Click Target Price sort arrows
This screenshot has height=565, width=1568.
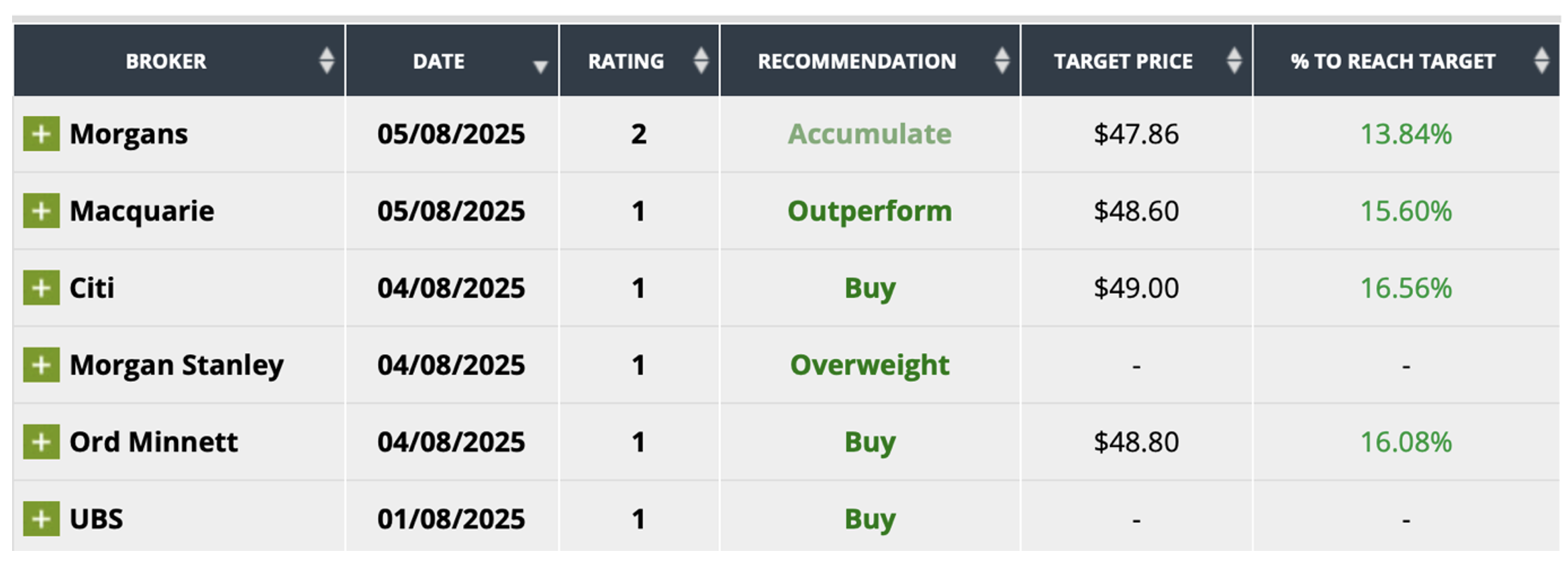click(x=1234, y=60)
